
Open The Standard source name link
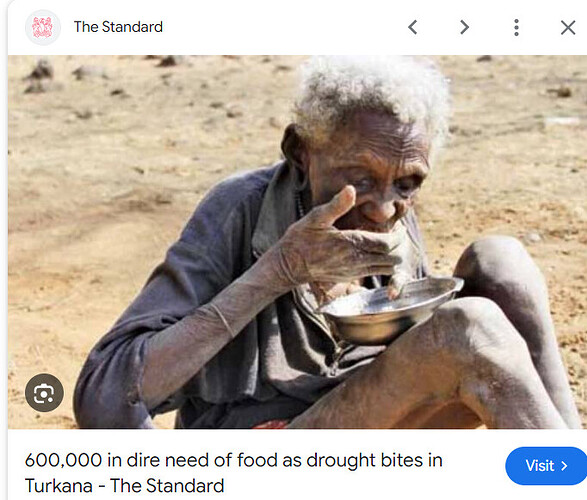[x=118, y=27]
